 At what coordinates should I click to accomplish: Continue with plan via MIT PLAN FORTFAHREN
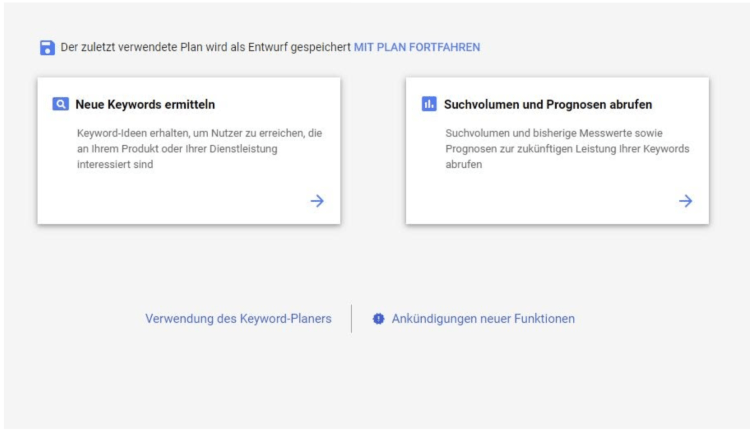point(417,47)
